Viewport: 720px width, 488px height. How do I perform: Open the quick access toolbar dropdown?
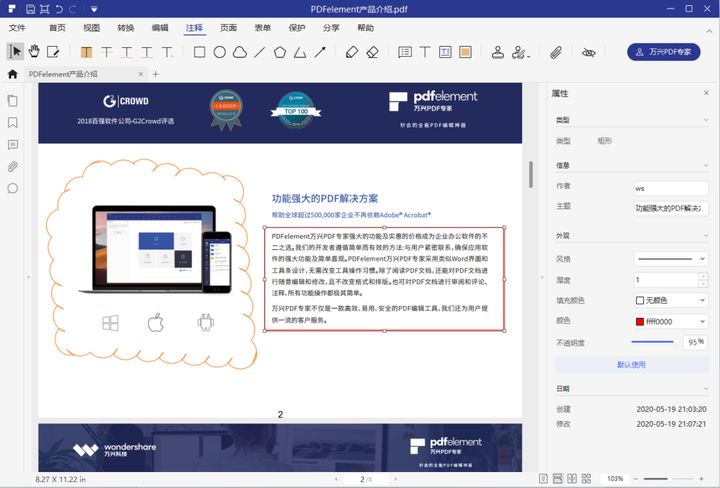point(94,9)
